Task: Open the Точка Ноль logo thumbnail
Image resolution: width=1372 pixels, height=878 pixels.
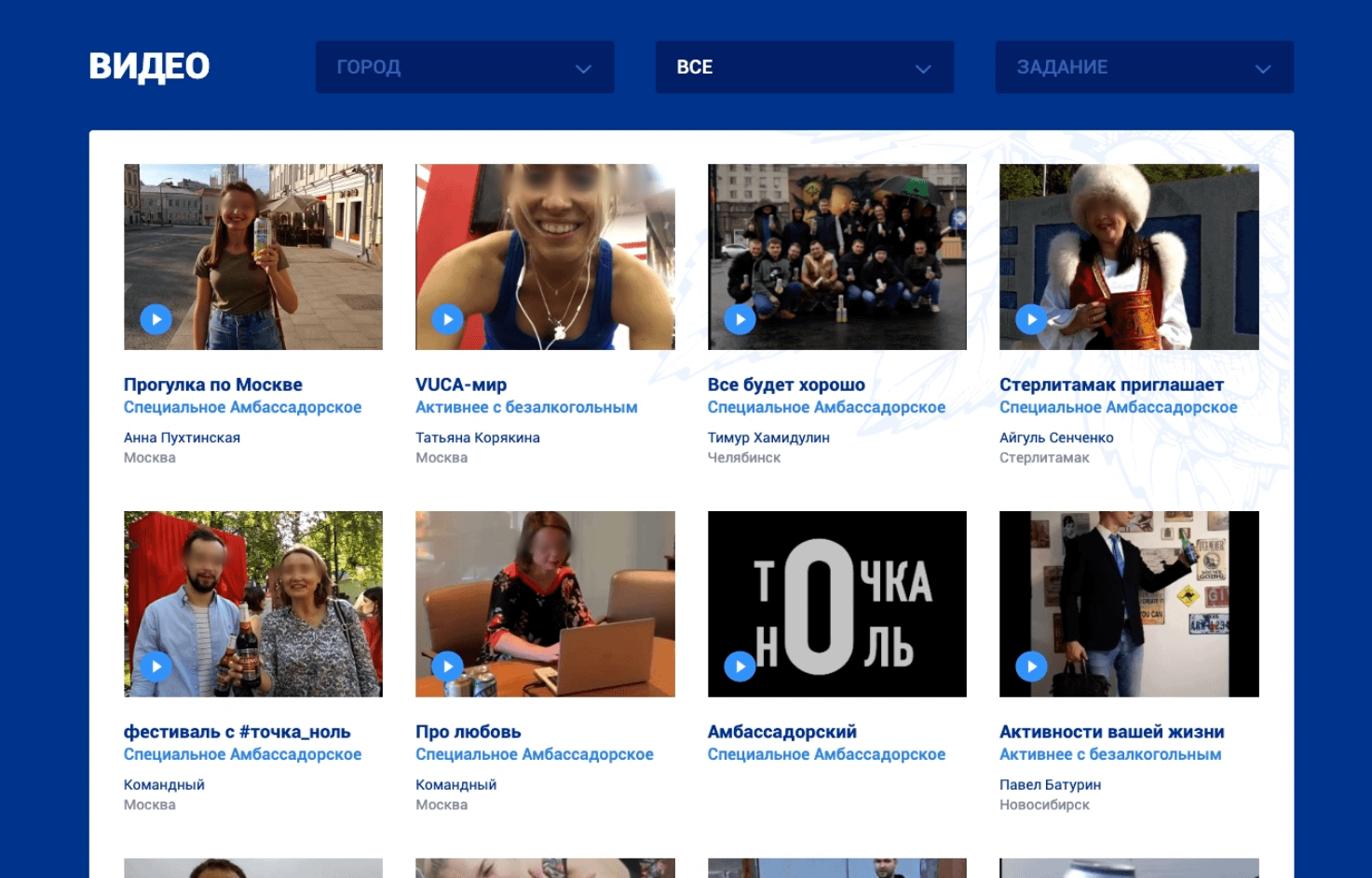Action: (x=837, y=604)
